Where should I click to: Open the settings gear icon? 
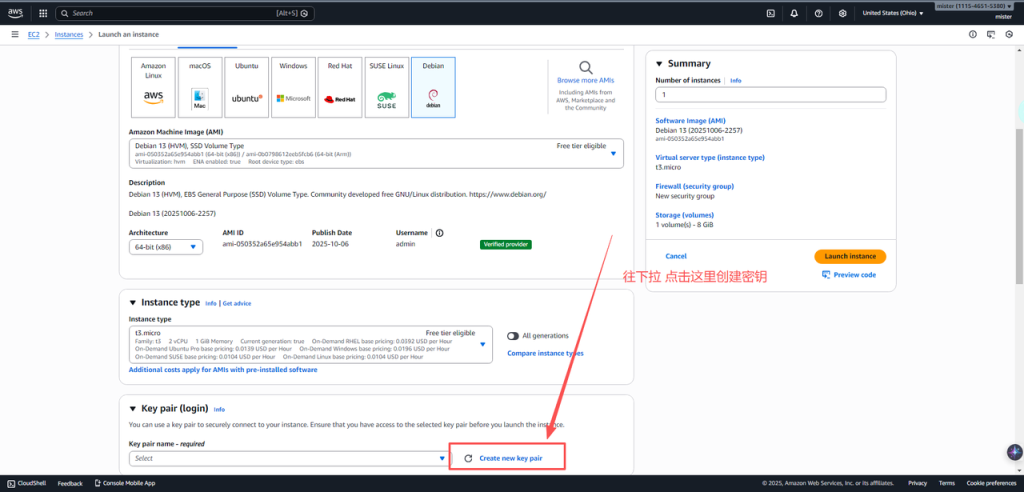[x=842, y=13]
